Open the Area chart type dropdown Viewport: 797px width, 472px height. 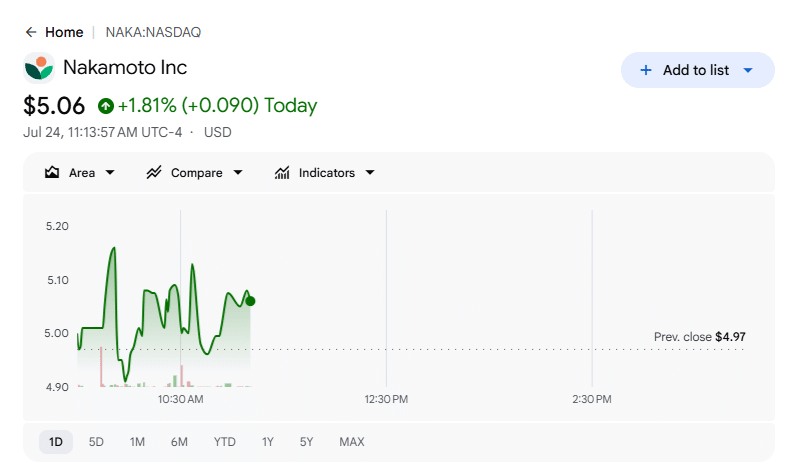(x=110, y=173)
